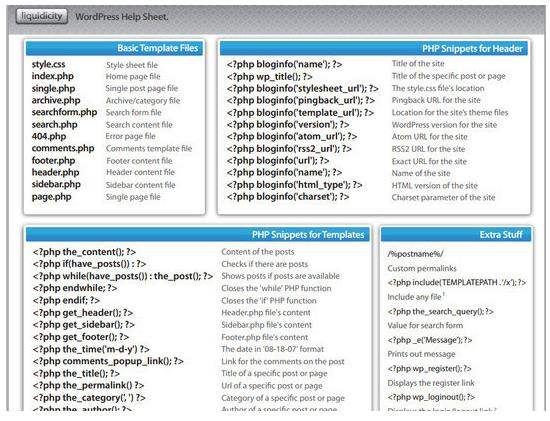Select the footer.php entry

click(x=53, y=160)
